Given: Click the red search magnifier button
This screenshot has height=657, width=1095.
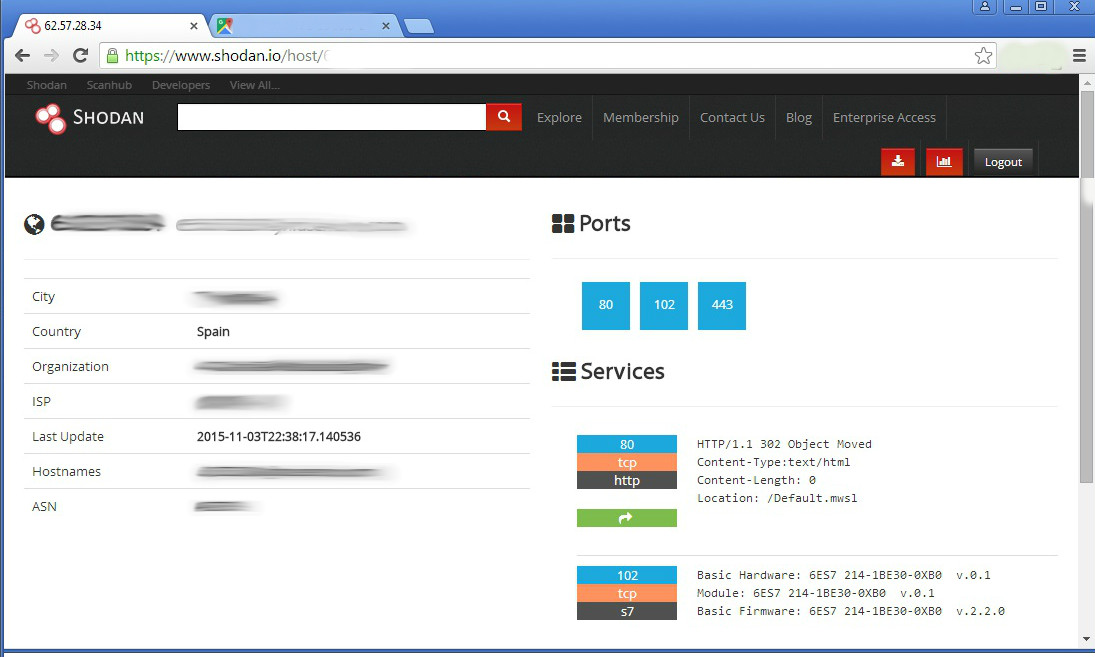Looking at the screenshot, I should pyautogui.click(x=504, y=117).
